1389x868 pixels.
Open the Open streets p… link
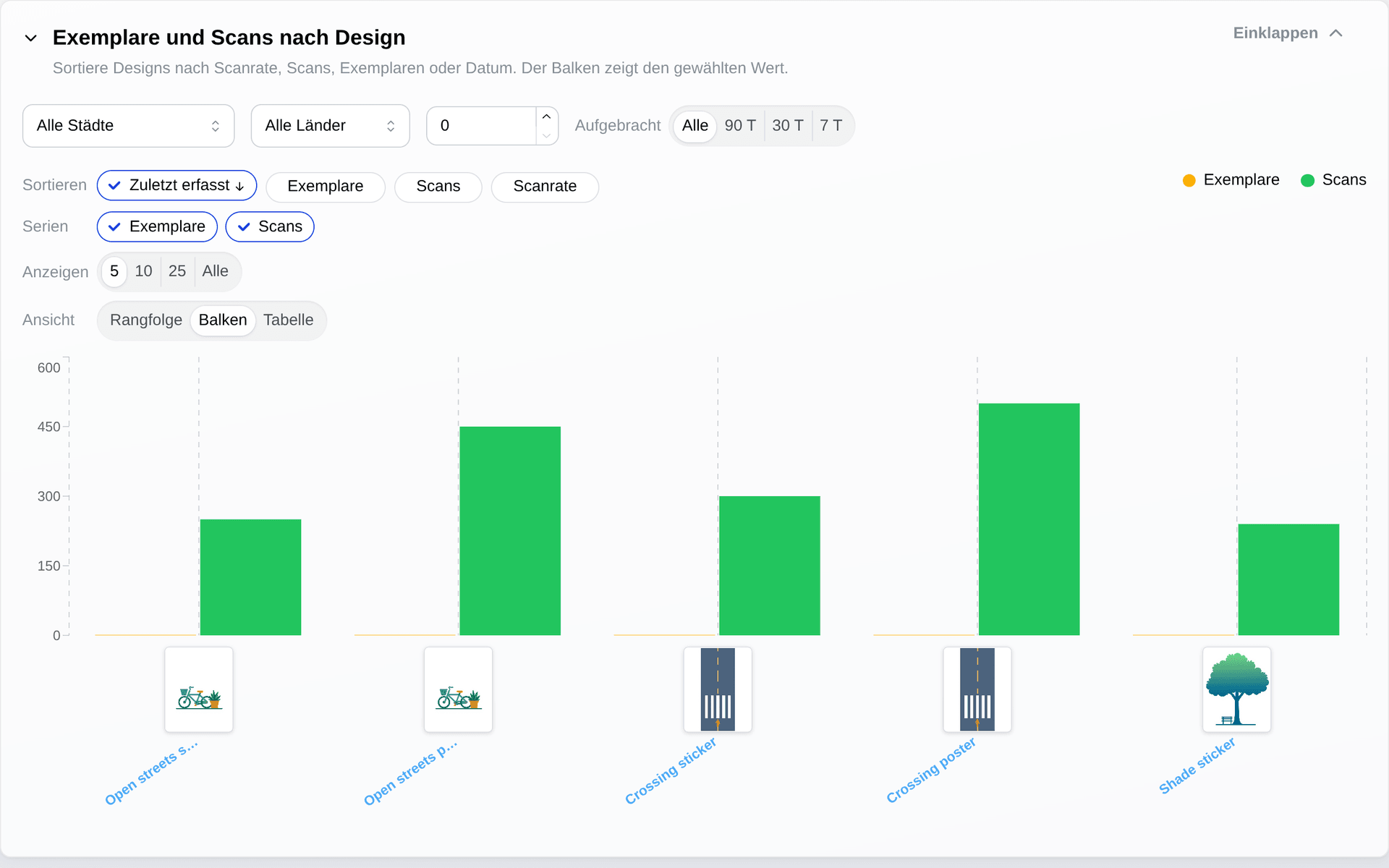click(411, 773)
